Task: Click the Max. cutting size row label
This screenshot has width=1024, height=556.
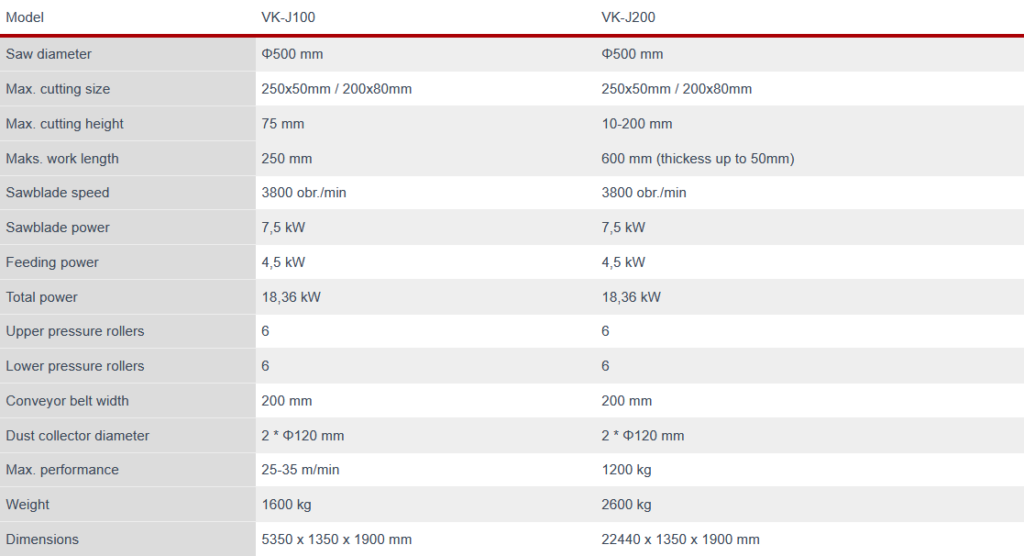Action: tap(58, 89)
